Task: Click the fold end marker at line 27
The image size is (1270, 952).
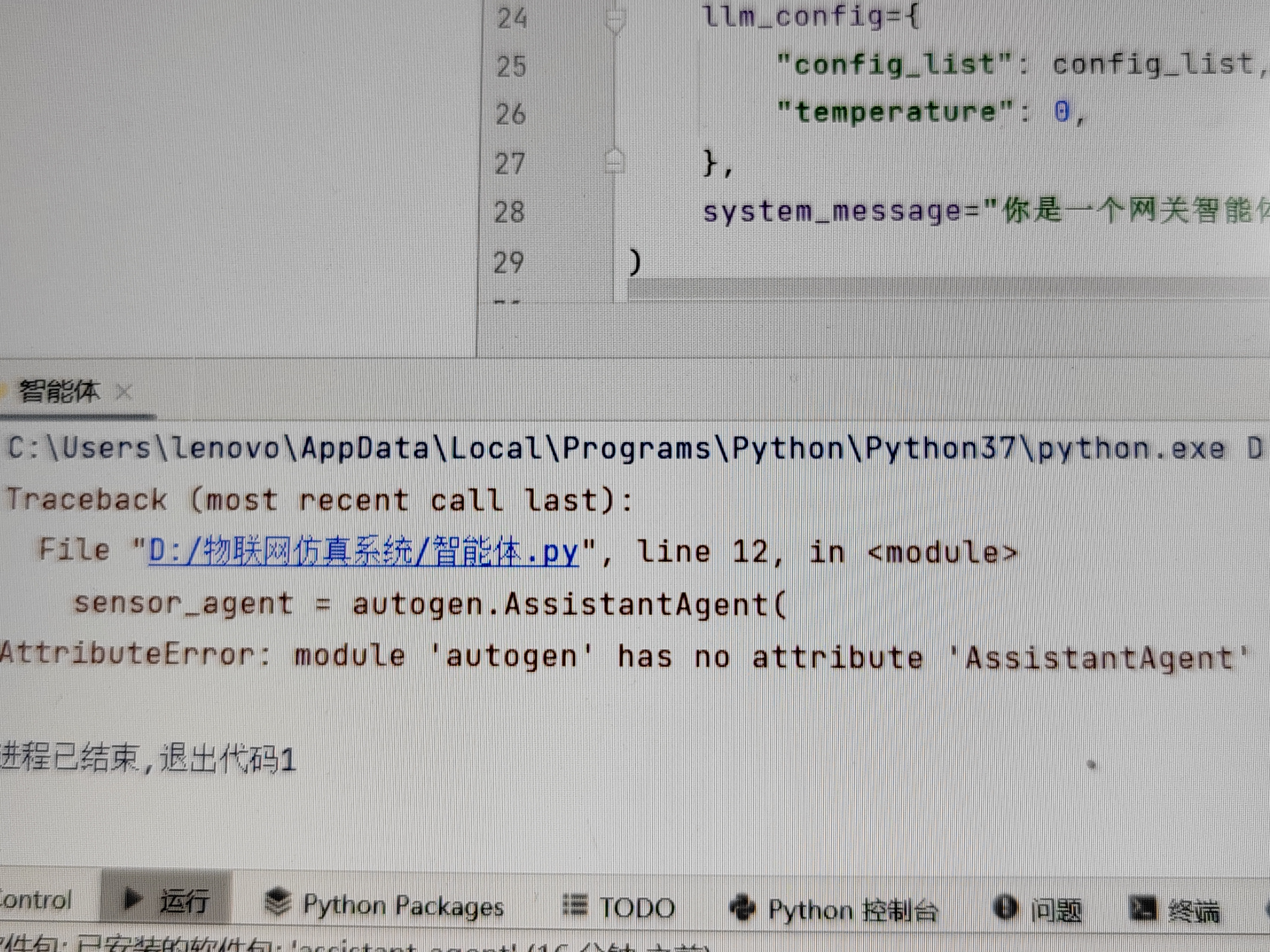Action: pyautogui.click(x=614, y=161)
